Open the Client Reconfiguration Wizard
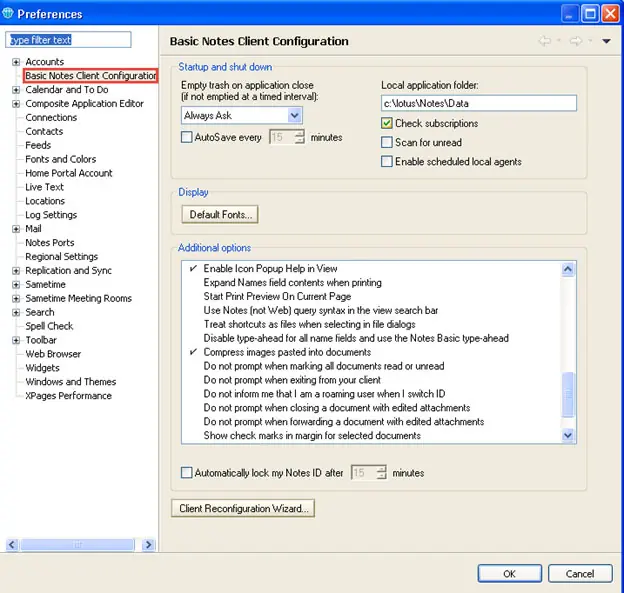 [243, 508]
